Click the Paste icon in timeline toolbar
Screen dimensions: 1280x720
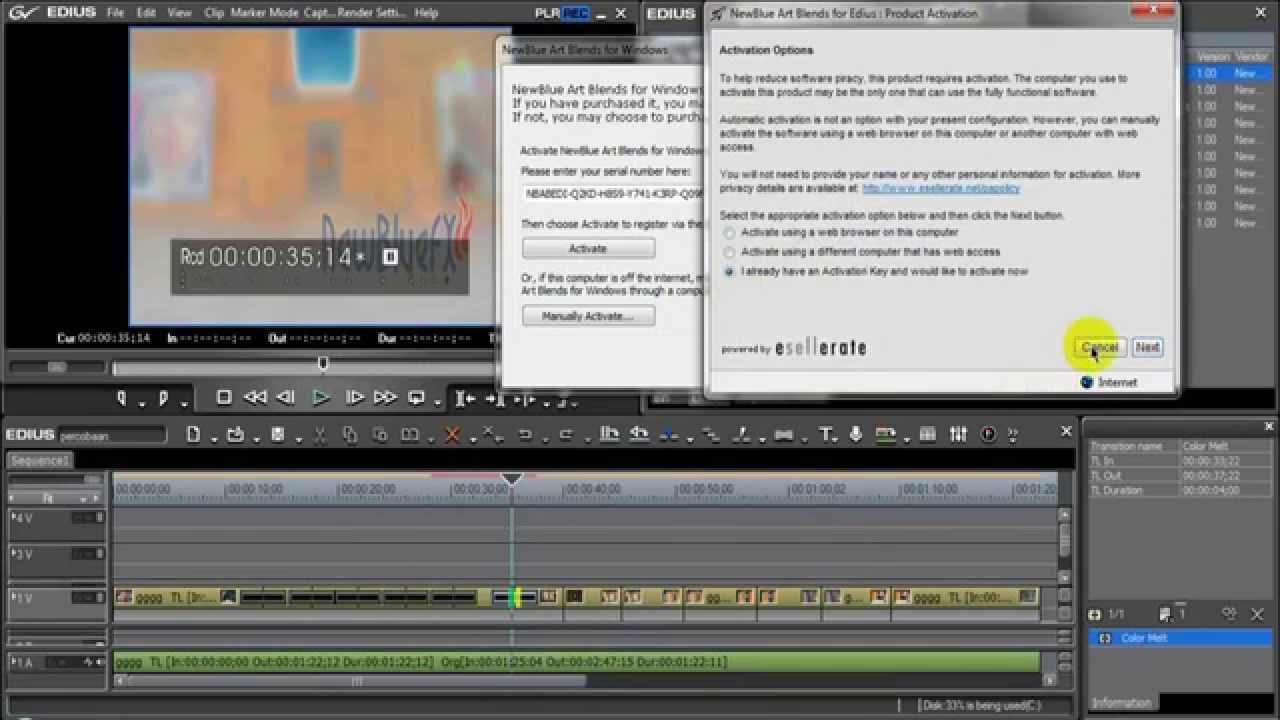(380, 434)
